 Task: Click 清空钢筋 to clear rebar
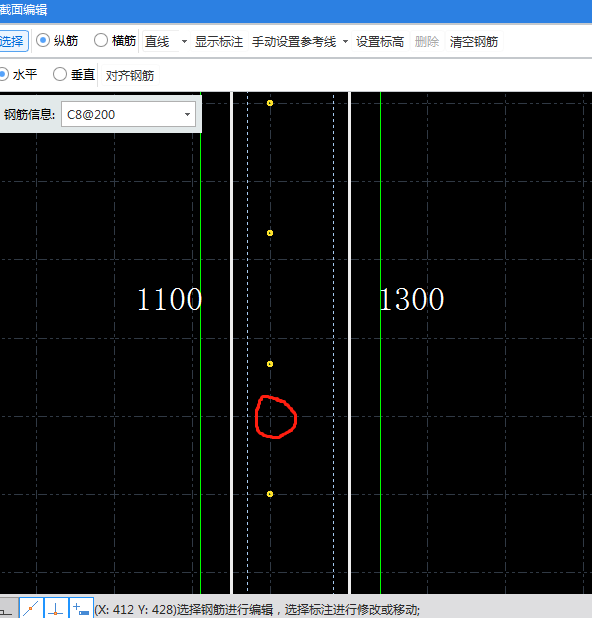coord(474,41)
